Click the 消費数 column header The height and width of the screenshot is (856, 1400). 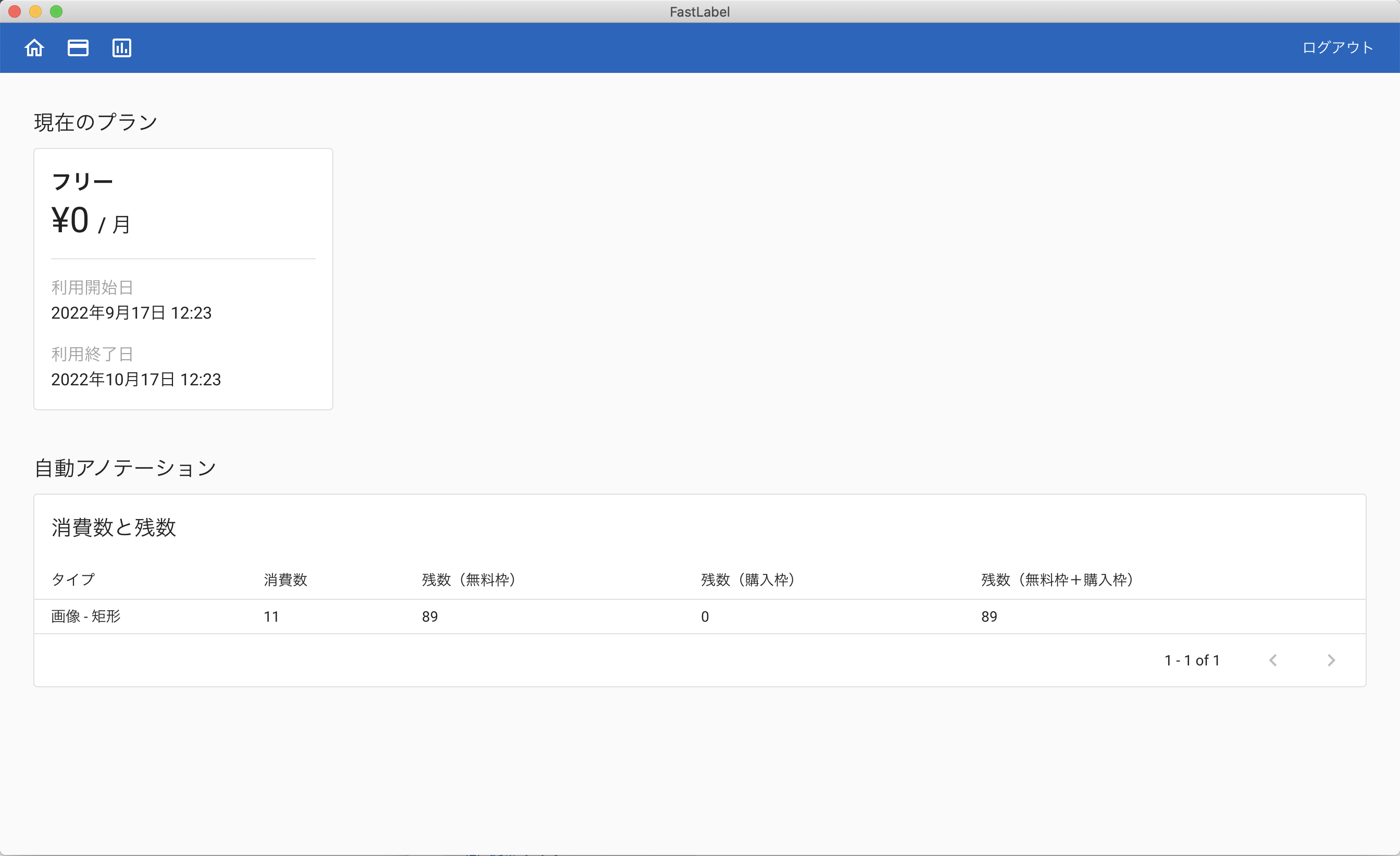(x=285, y=580)
